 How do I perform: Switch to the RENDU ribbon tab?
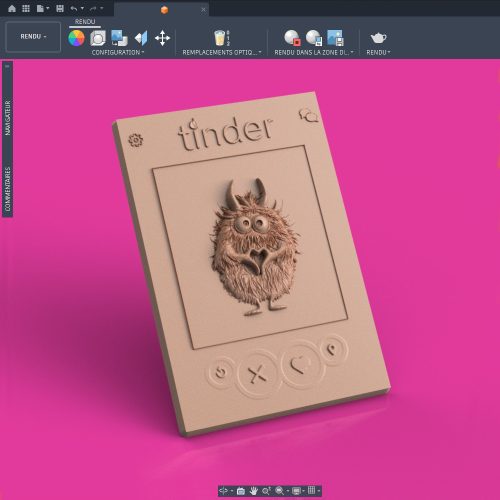(x=85, y=22)
